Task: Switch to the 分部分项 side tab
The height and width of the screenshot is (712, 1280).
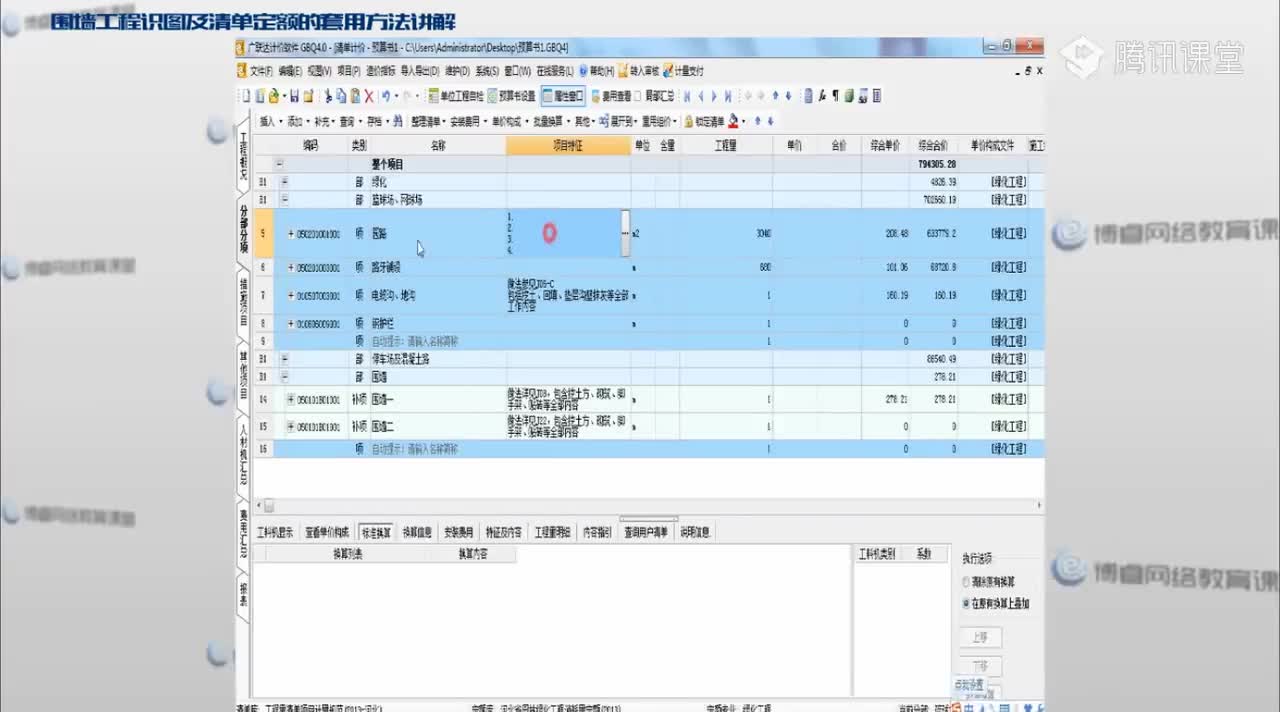Action: 243,229
